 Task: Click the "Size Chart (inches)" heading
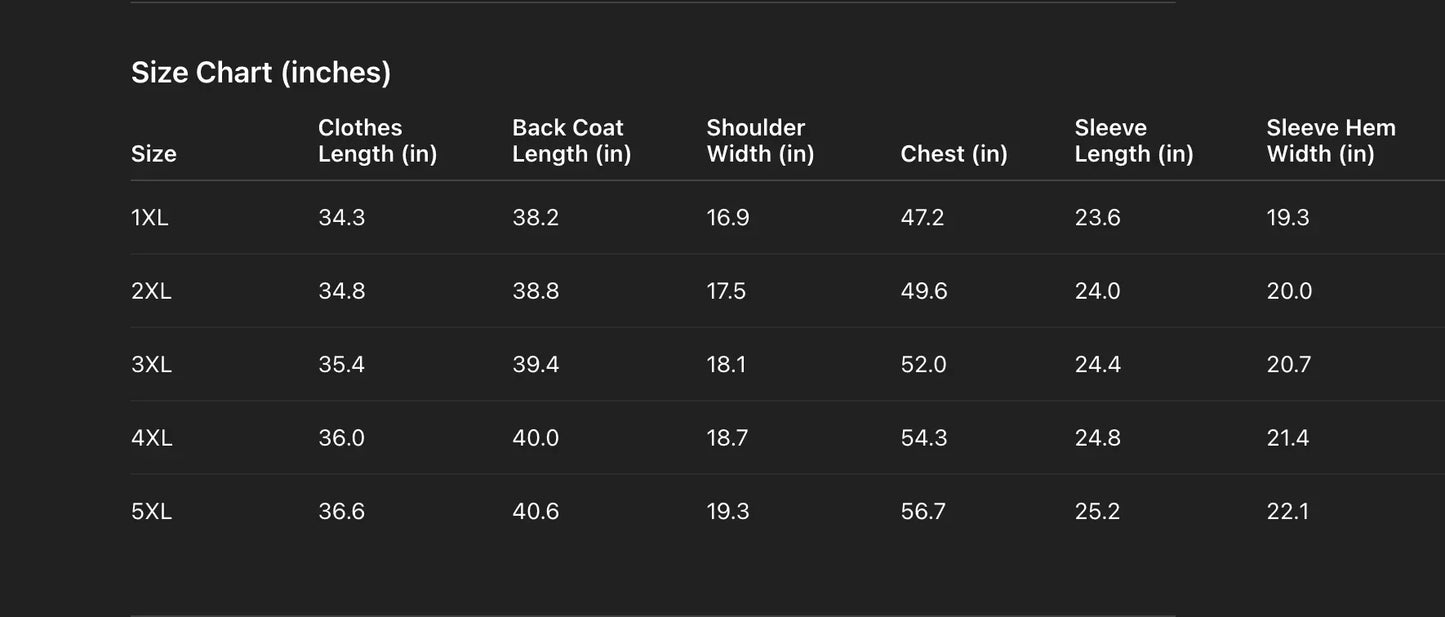point(261,72)
